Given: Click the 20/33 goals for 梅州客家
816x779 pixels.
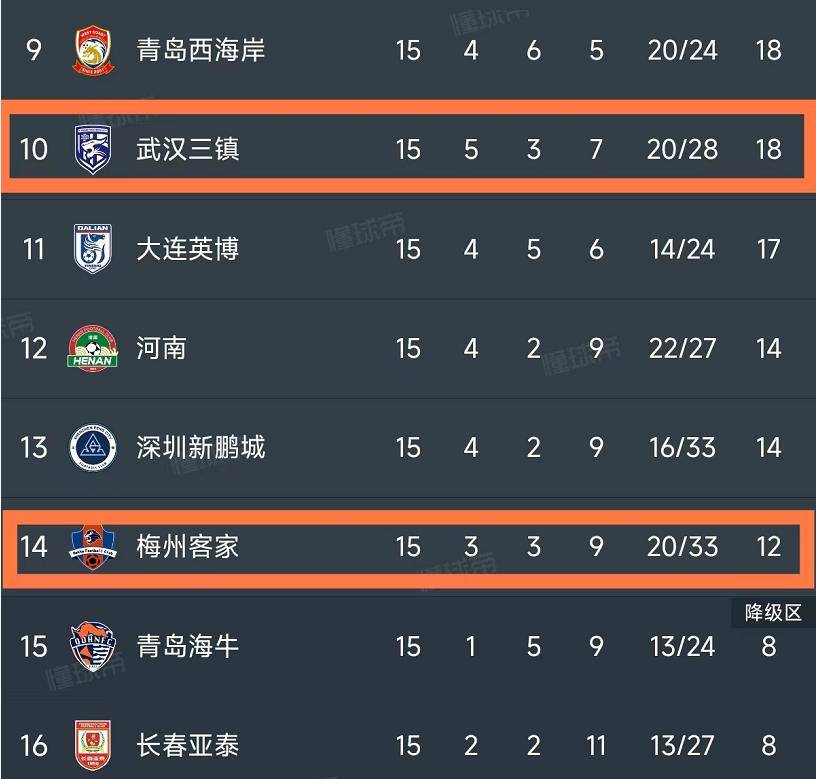Looking at the screenshot, I should point(682,547).
